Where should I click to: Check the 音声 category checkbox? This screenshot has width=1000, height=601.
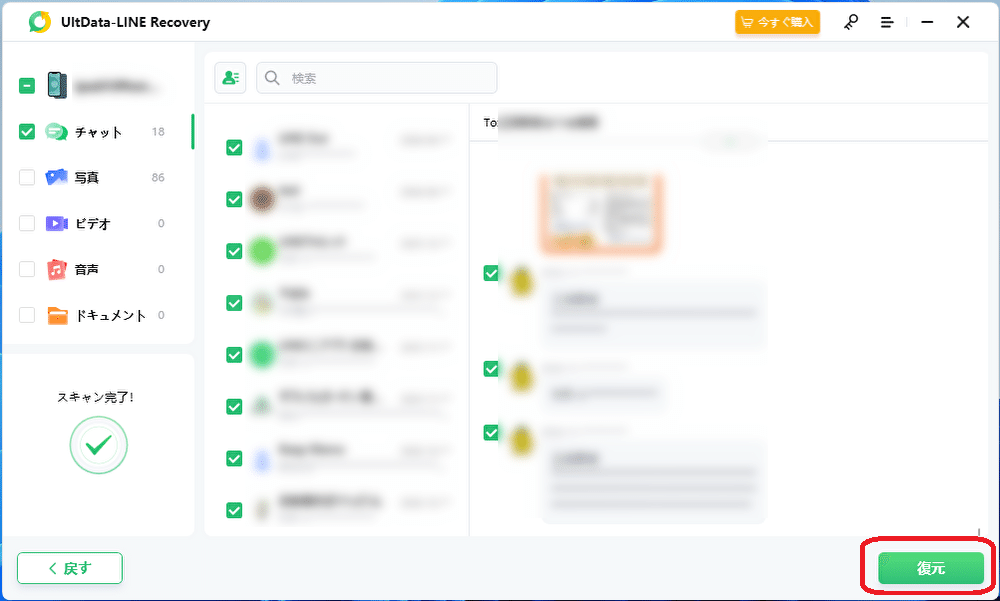(27, 269)
